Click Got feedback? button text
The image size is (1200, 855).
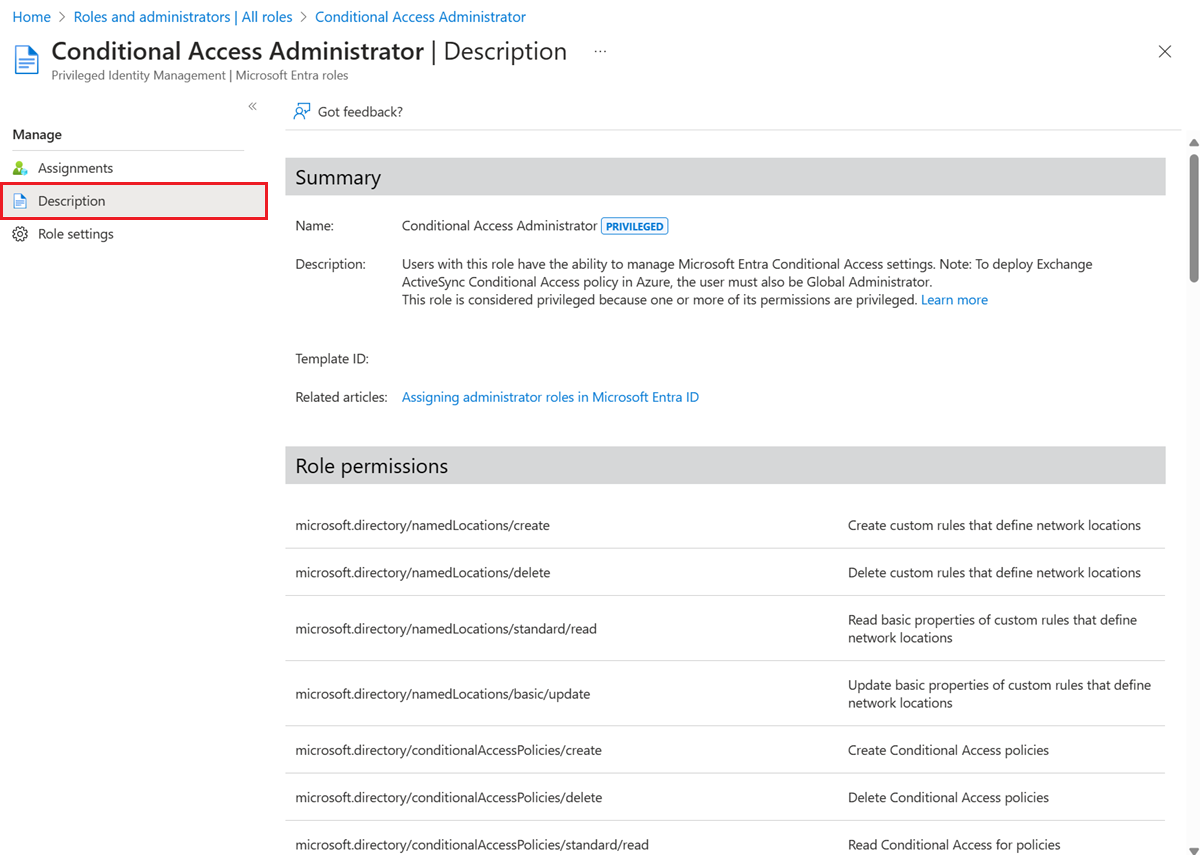click(x=360, y=112)
